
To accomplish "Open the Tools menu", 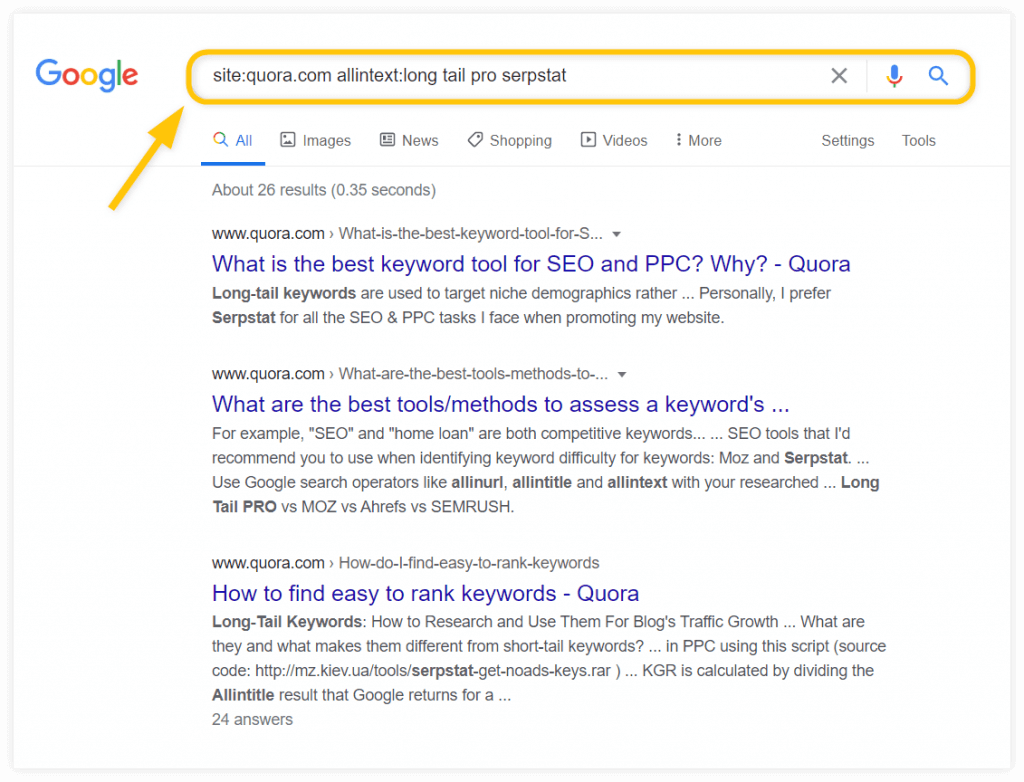I will [x=918, y=141].
